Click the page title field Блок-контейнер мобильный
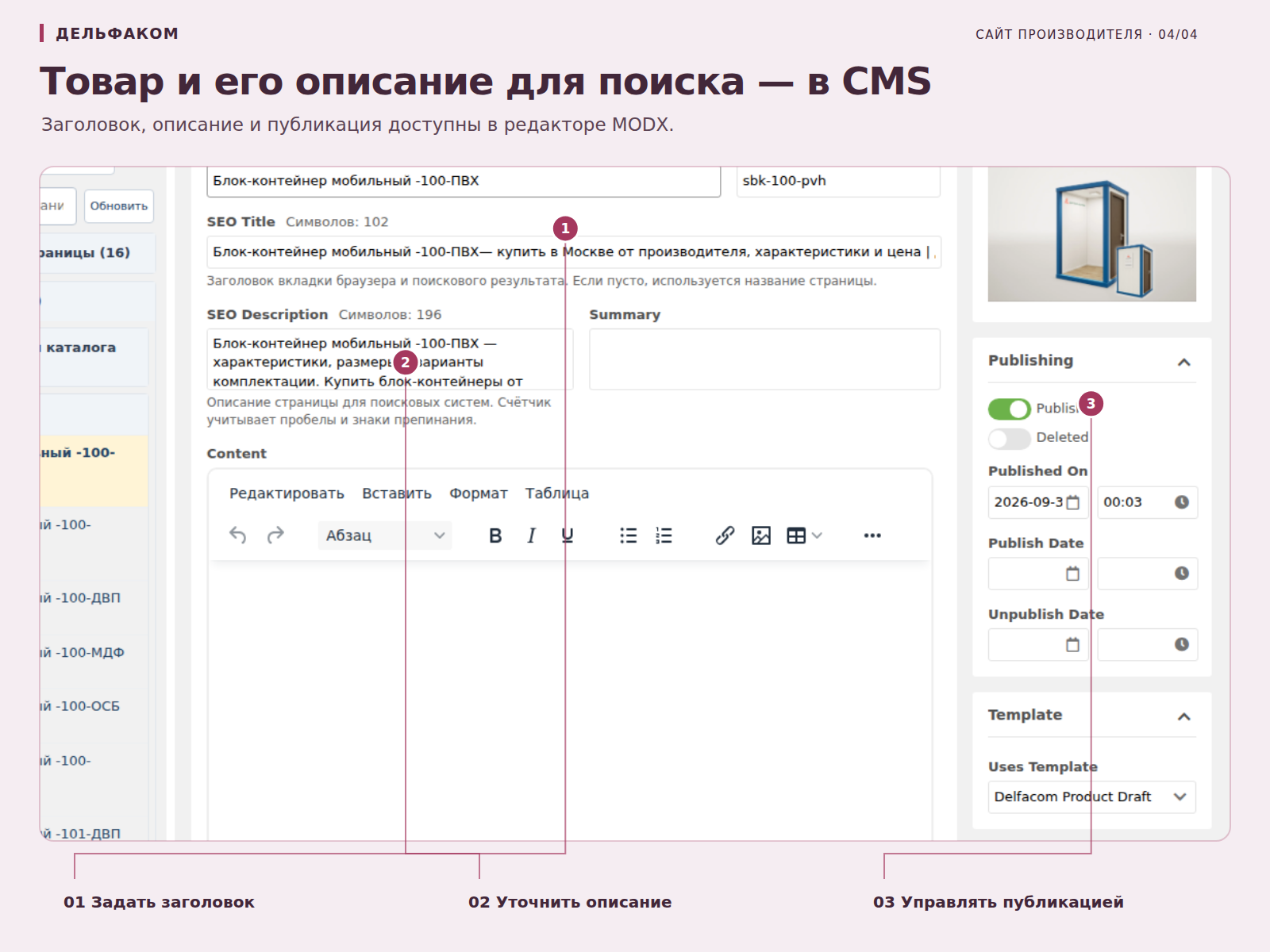This screenshot has height=952, width=1270. coord(464,181)
